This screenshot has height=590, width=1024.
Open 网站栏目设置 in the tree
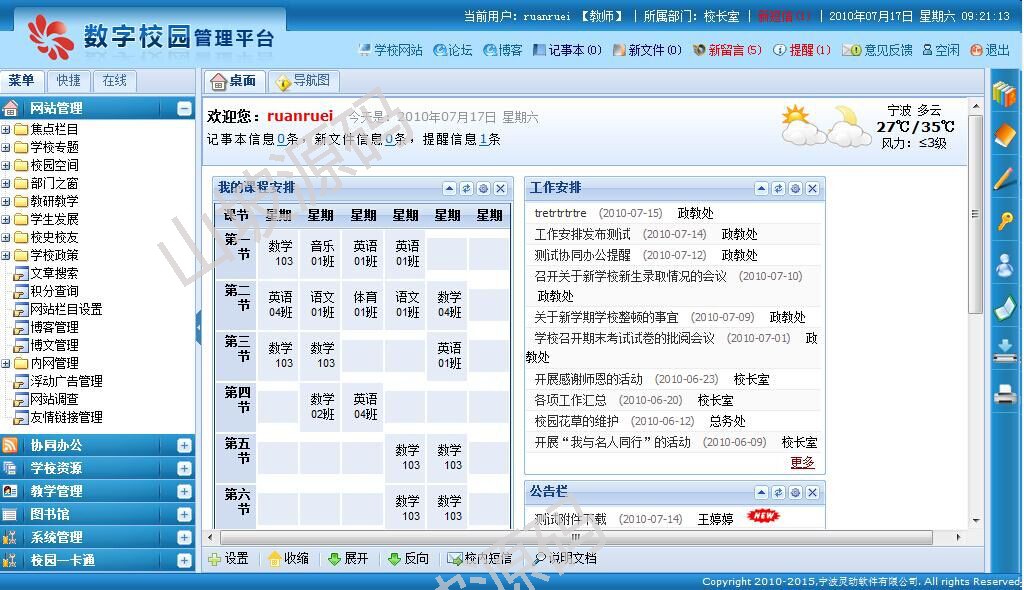(66, 309)
